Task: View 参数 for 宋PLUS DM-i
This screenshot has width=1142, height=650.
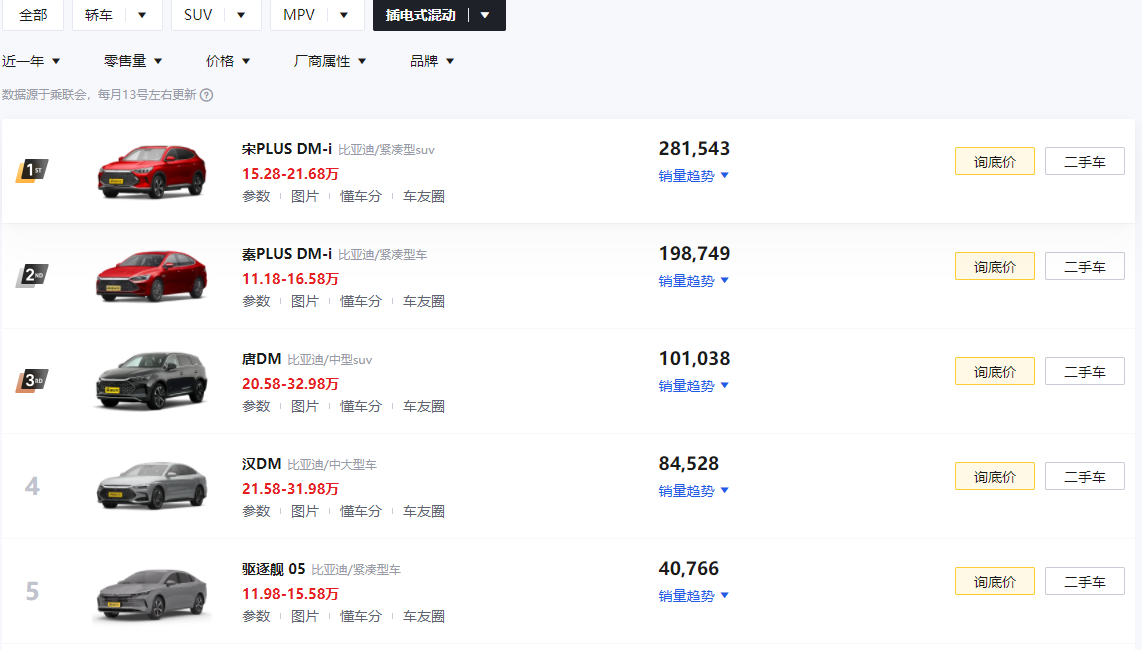Action: tap(256, 196)
